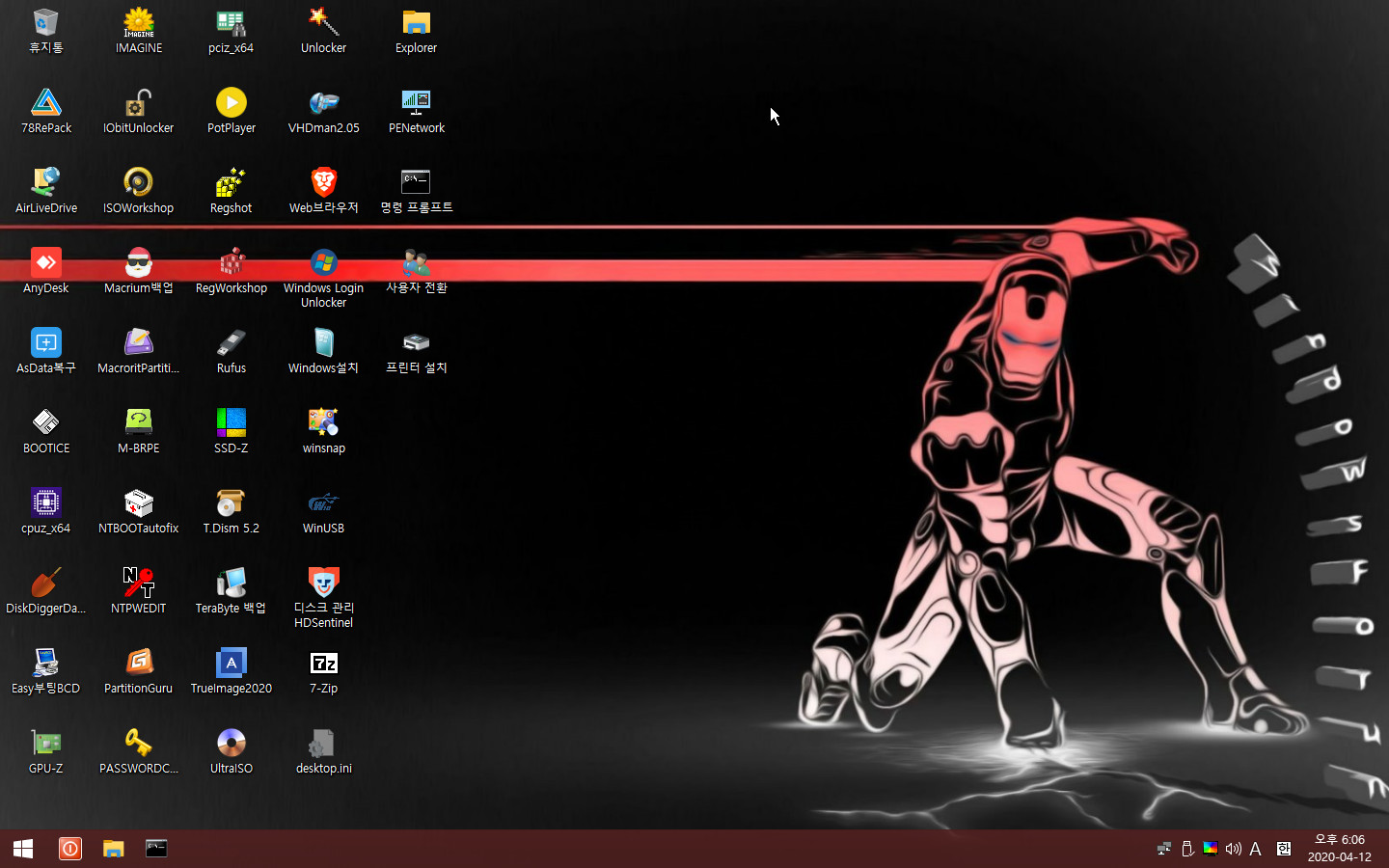This screenshot has height=868, width=1389.
Task: Launch the MacroritPartiti... icon
Action: point(139,351)
